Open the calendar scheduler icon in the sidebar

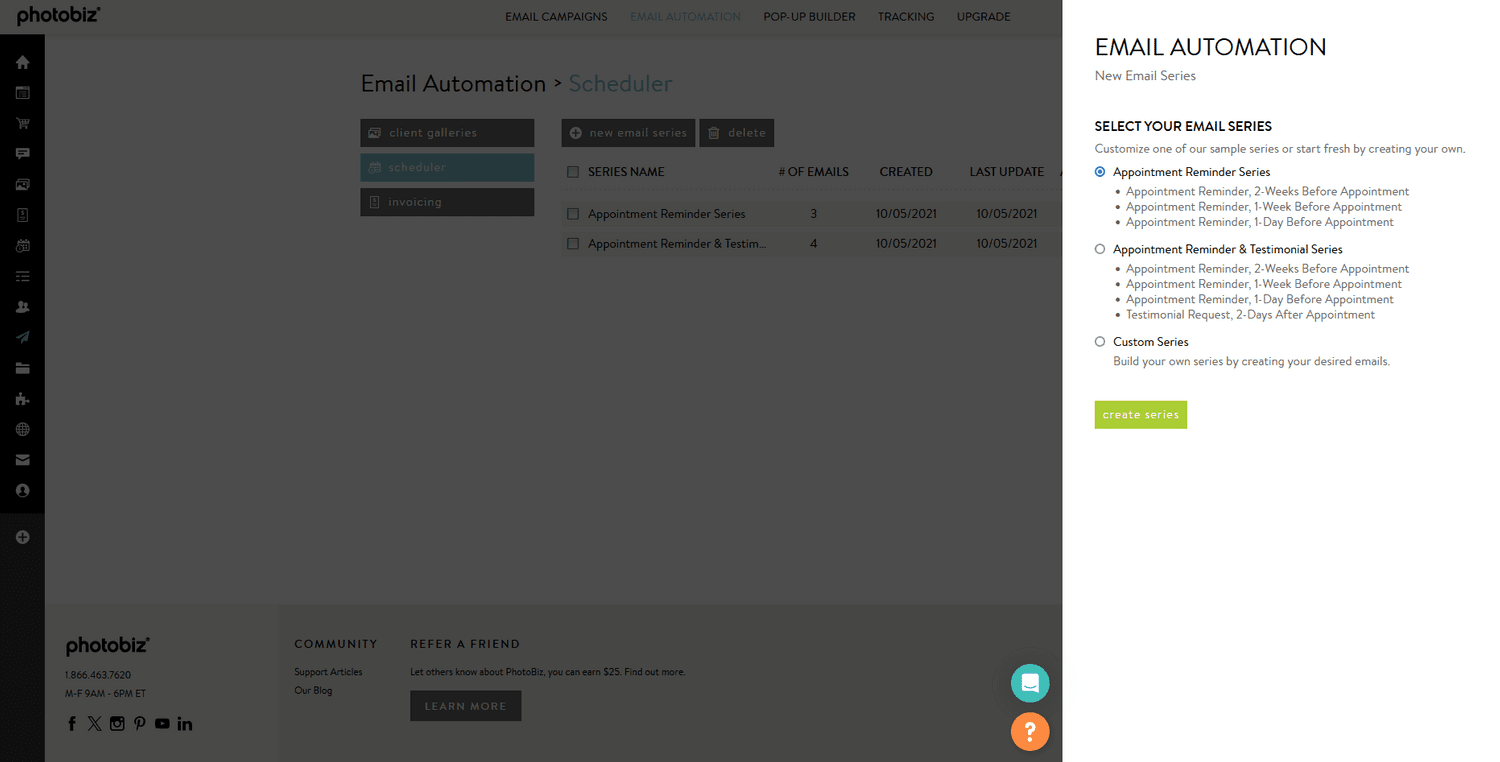[x=22, y=245]
